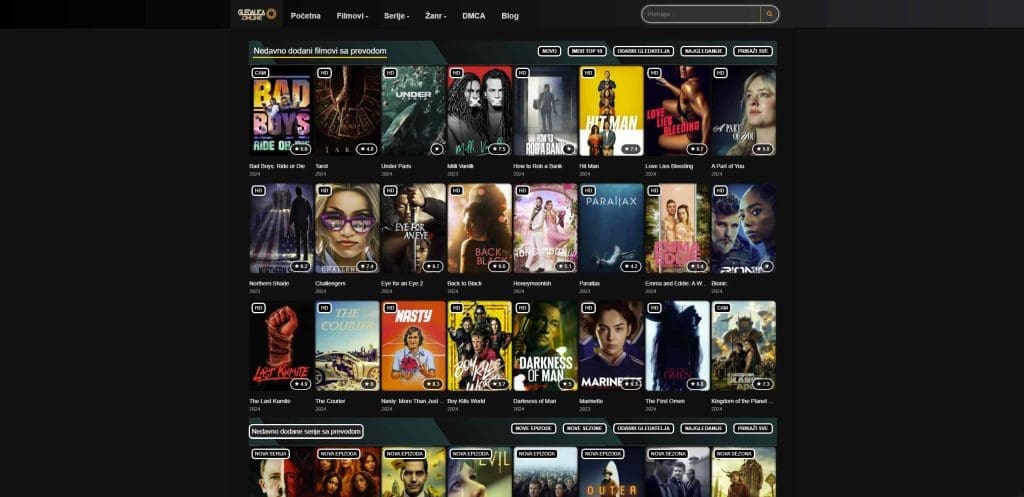Click the play badge on Bionic
This screenshot has height=497, width=1024.
click(767, 266)
